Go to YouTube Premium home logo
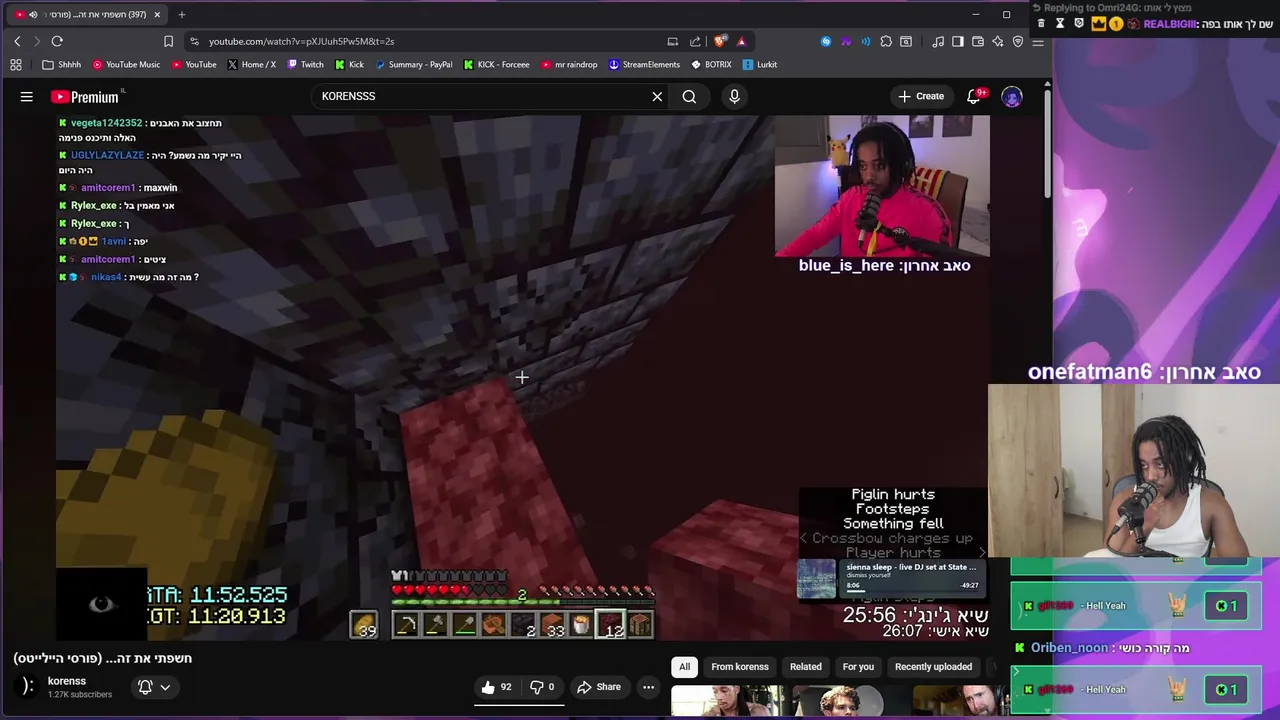This screenshot has width=1280, height=720. (x=85, y=97)
